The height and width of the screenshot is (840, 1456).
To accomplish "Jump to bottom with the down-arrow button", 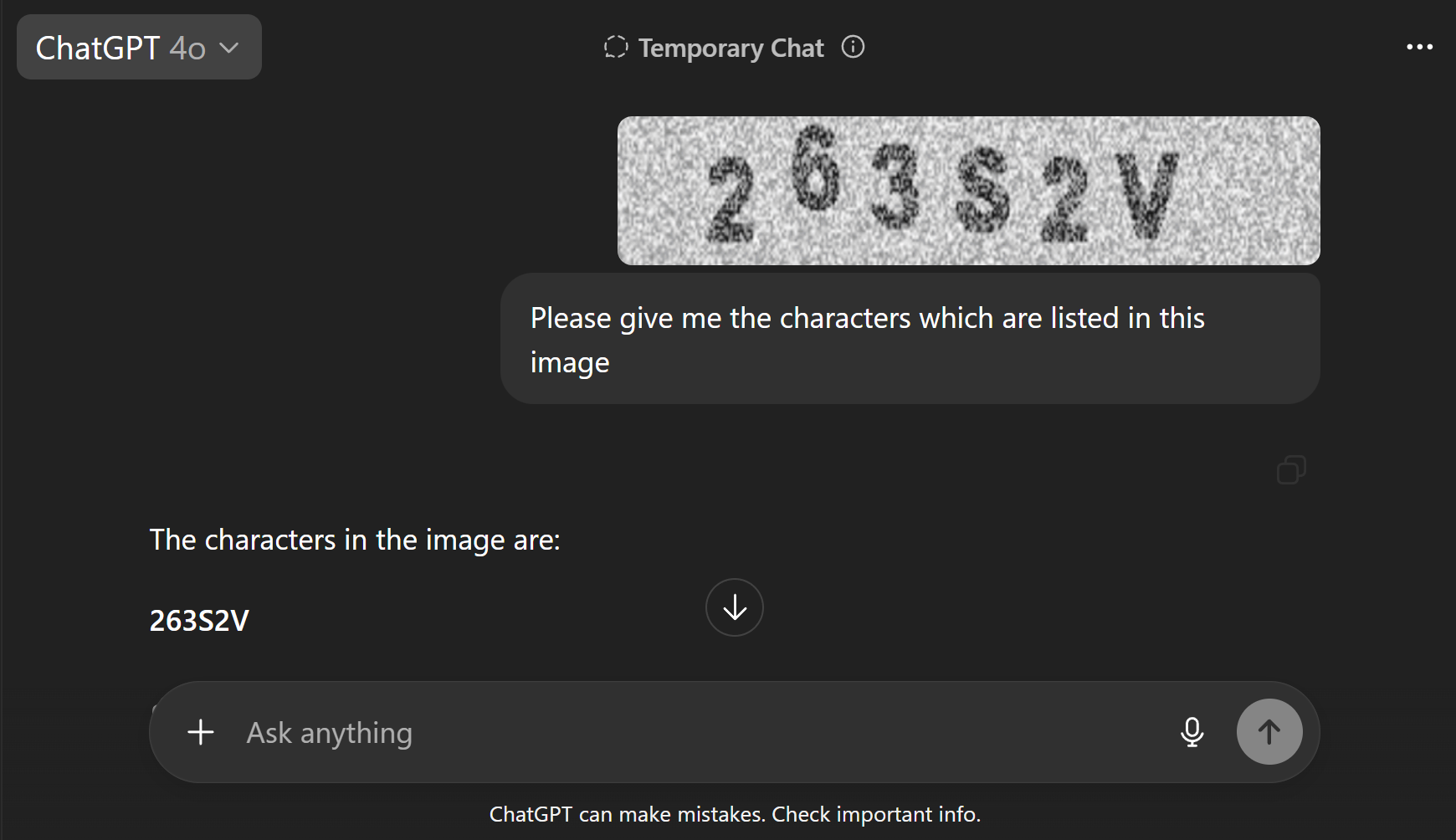I will point(735,607).
